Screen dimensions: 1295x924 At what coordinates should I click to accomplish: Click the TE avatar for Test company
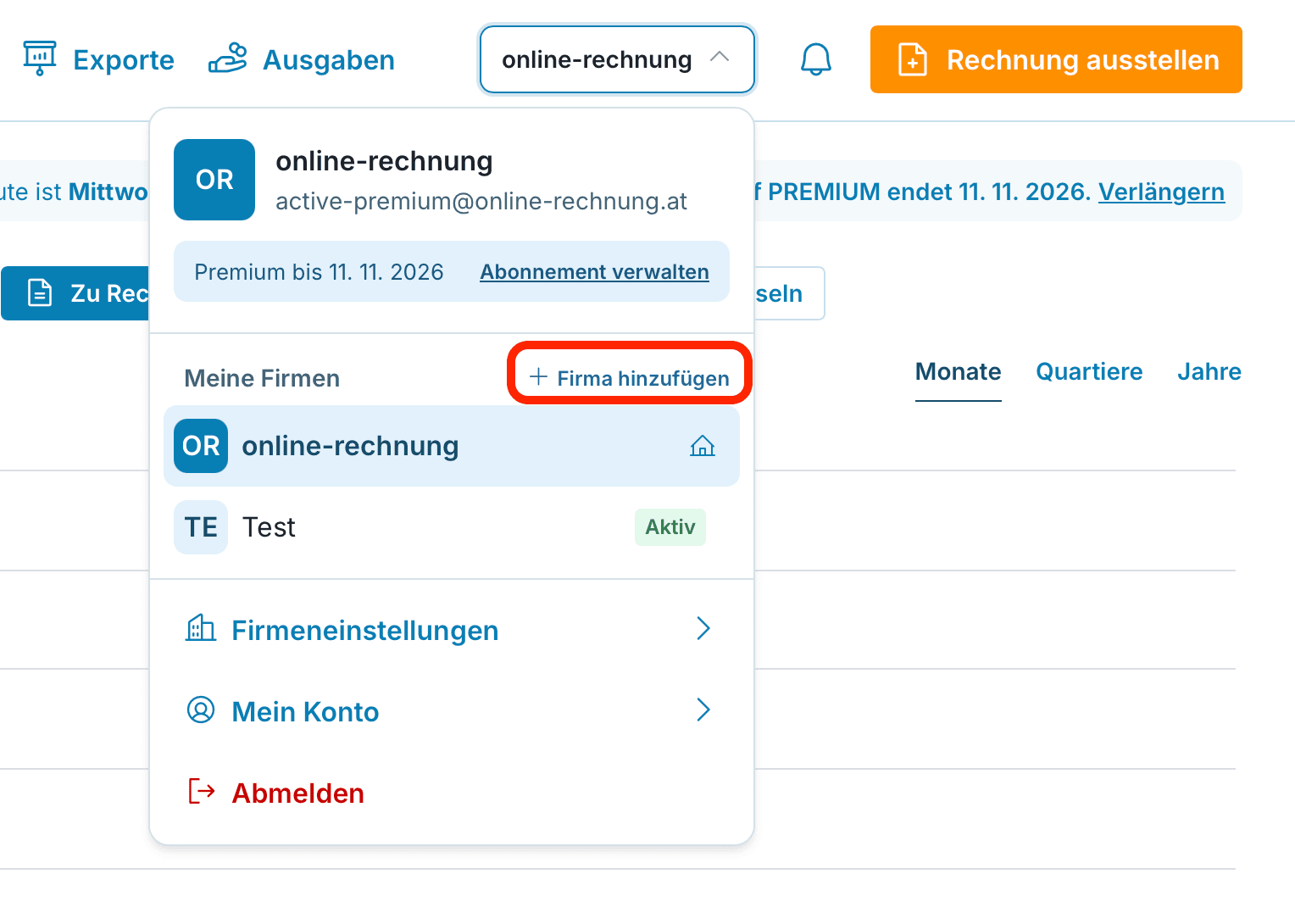click(201, 527)
